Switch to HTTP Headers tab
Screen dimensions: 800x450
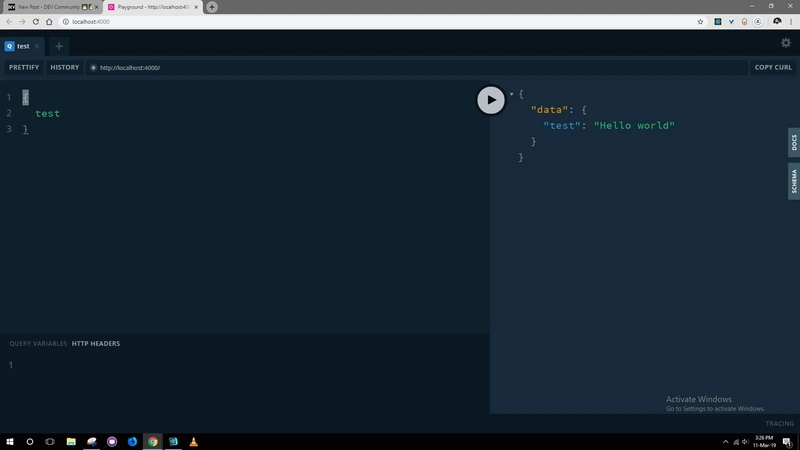tap(96, 343)
